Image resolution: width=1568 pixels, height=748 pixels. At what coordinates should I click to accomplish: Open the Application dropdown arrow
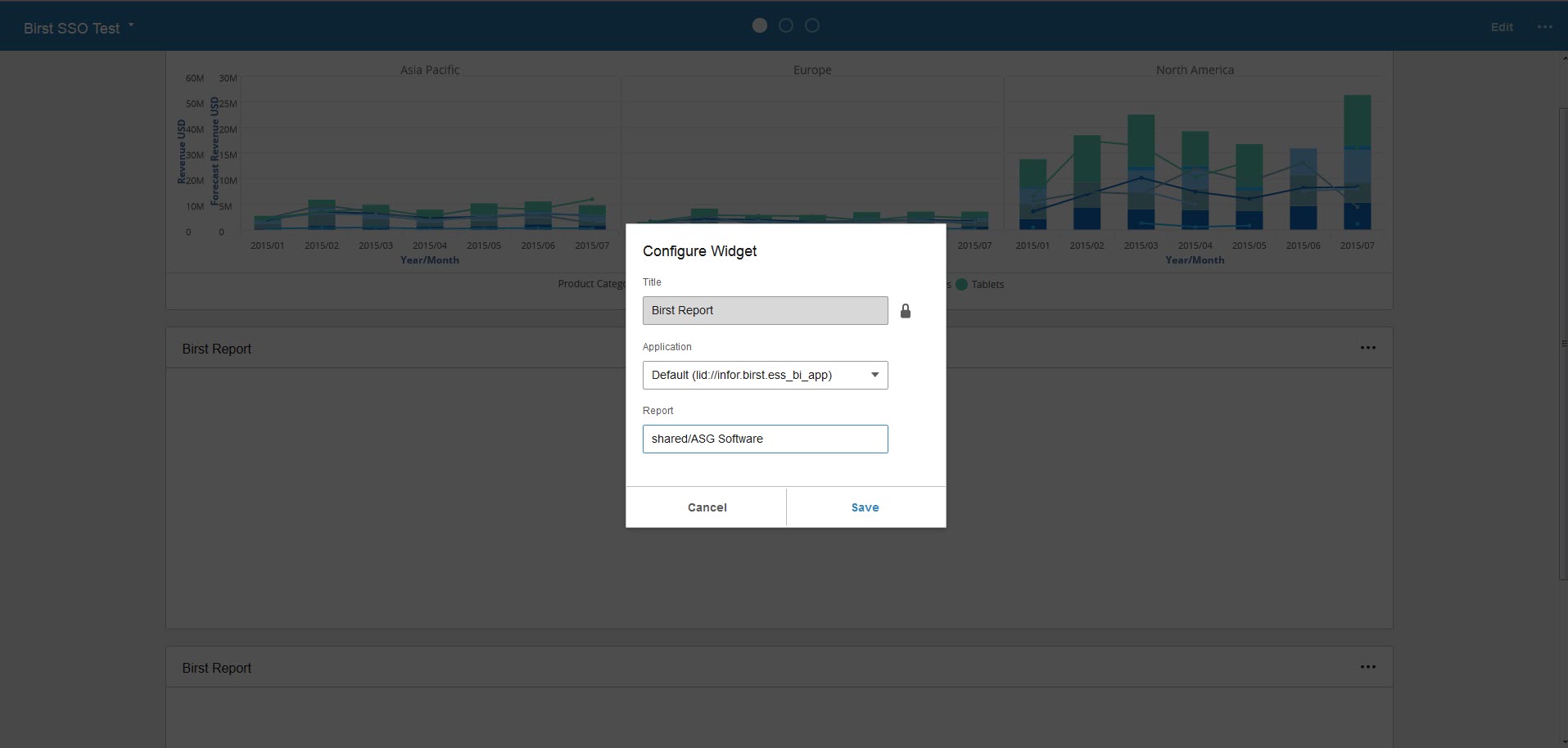[874, 375]
